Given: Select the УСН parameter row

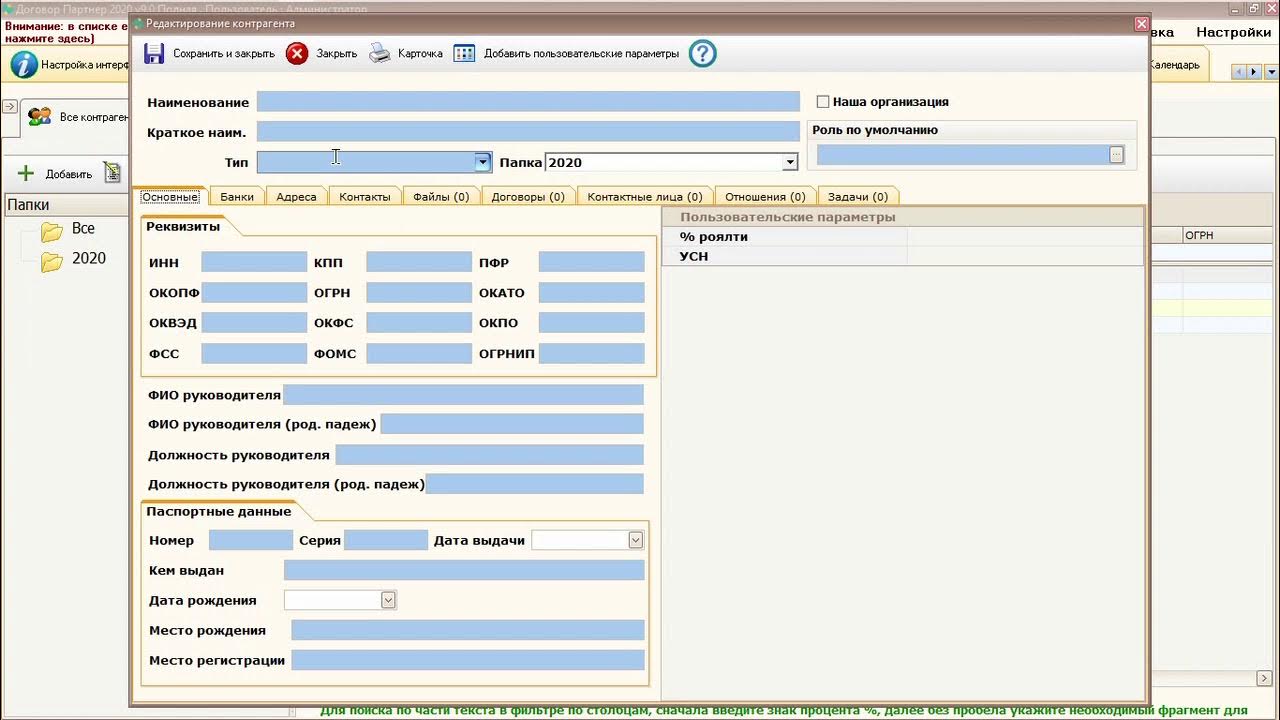Looking at the screenshot, I should pyautogui.click(x=902, y=256).
